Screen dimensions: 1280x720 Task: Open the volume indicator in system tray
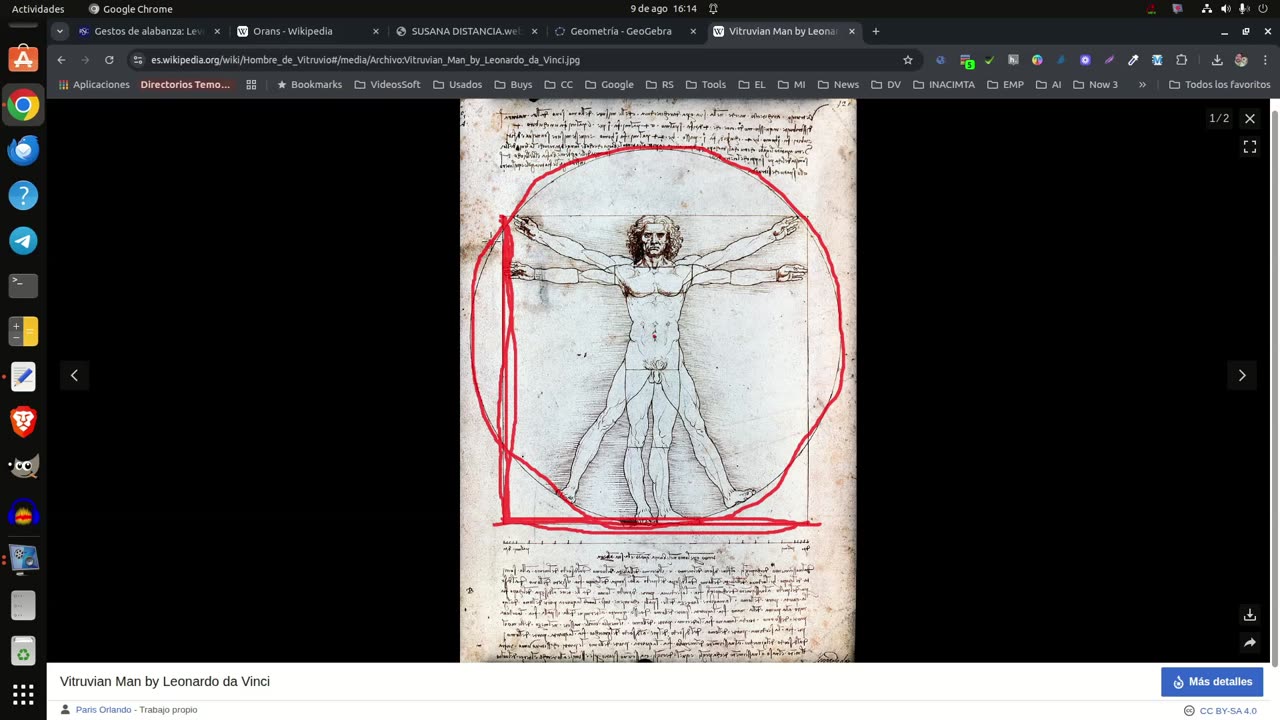click(1226, 9)
